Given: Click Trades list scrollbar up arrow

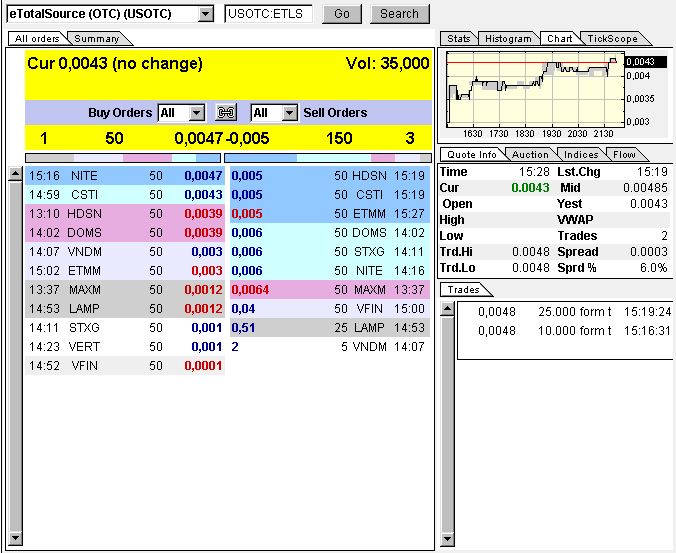Looking at the screenshot, I should click(448, 309).
